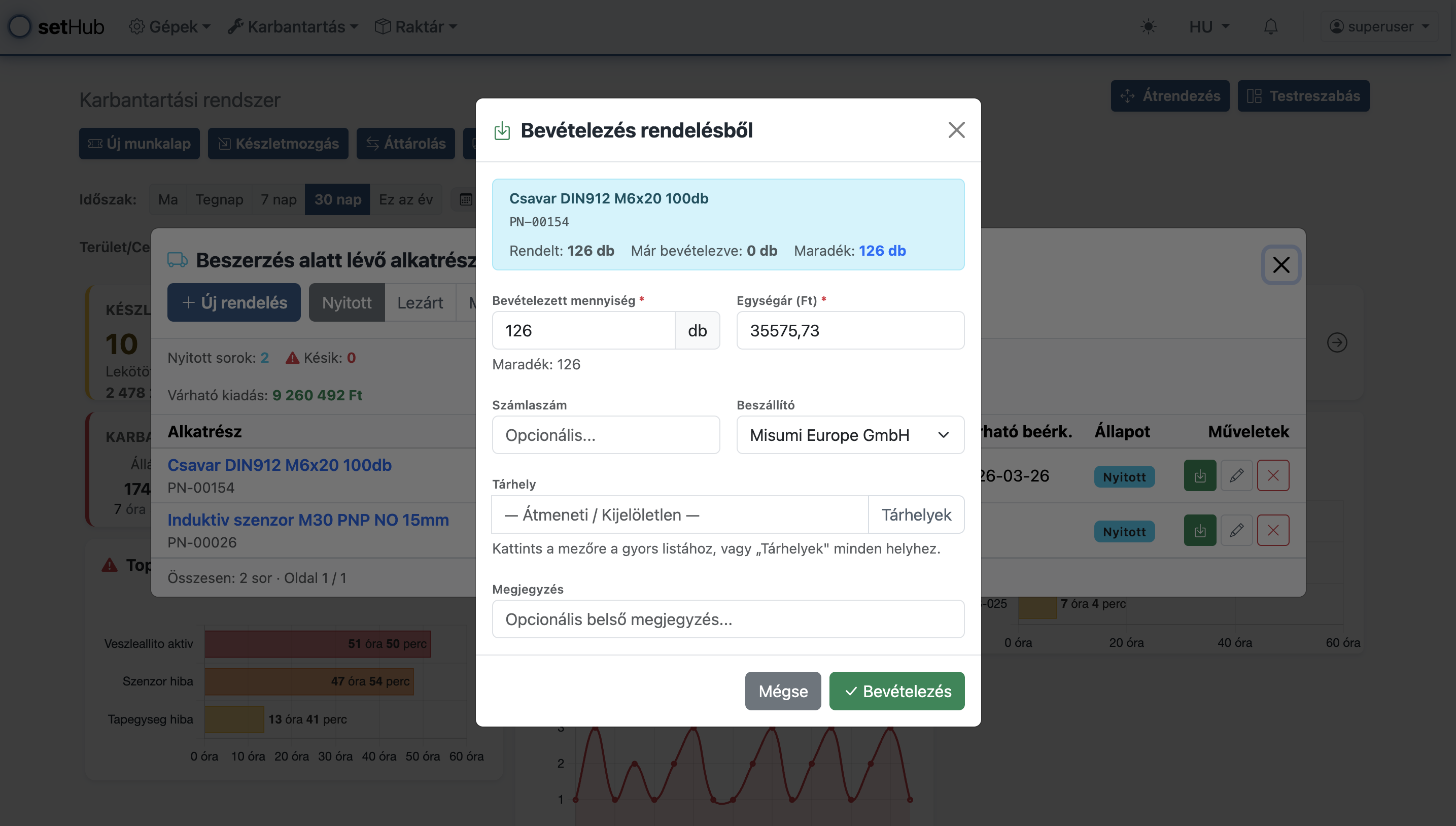Image resolution: width=1456 pixels, height=826 pixels.
Task: Switch to the Lezárt tab
Action: click(420, 303)
